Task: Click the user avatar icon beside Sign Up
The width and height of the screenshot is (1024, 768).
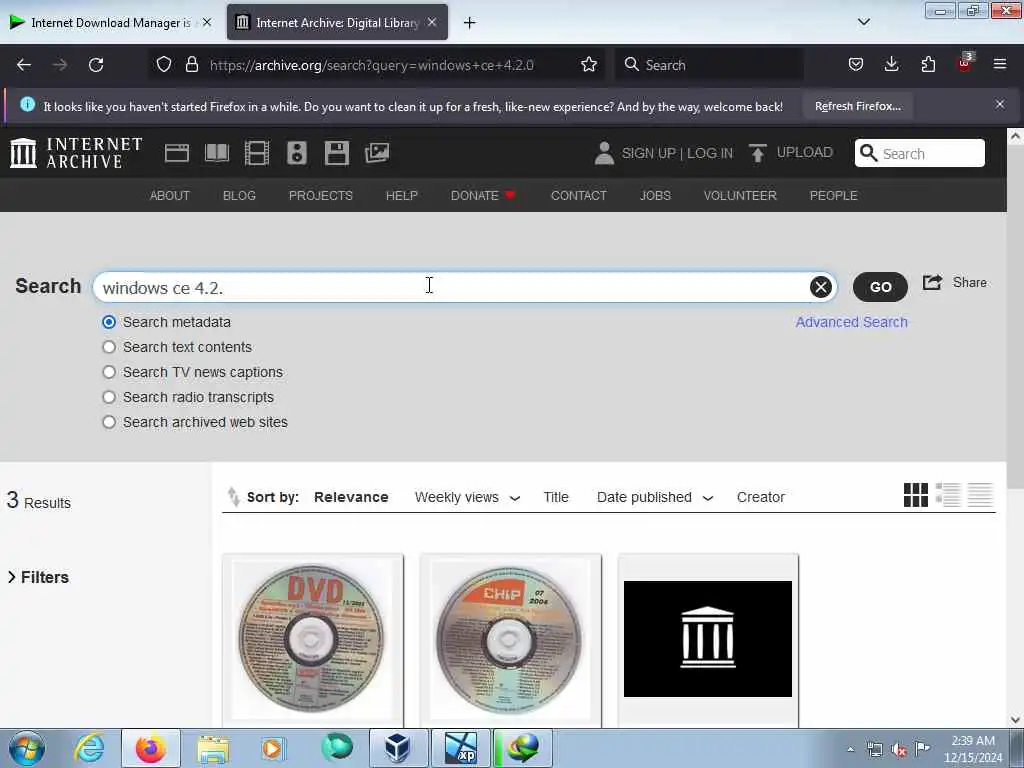Action: pos(604,153)
